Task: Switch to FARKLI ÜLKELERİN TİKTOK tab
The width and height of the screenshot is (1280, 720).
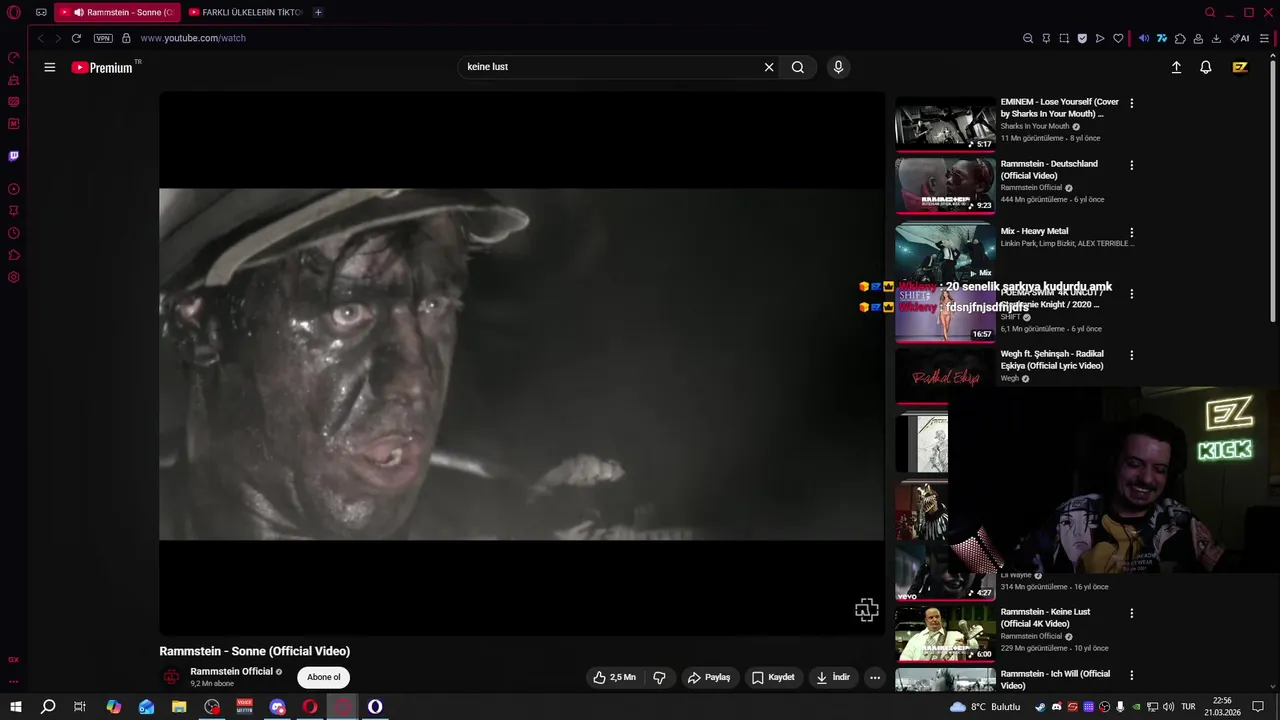Action: [246, 12]
